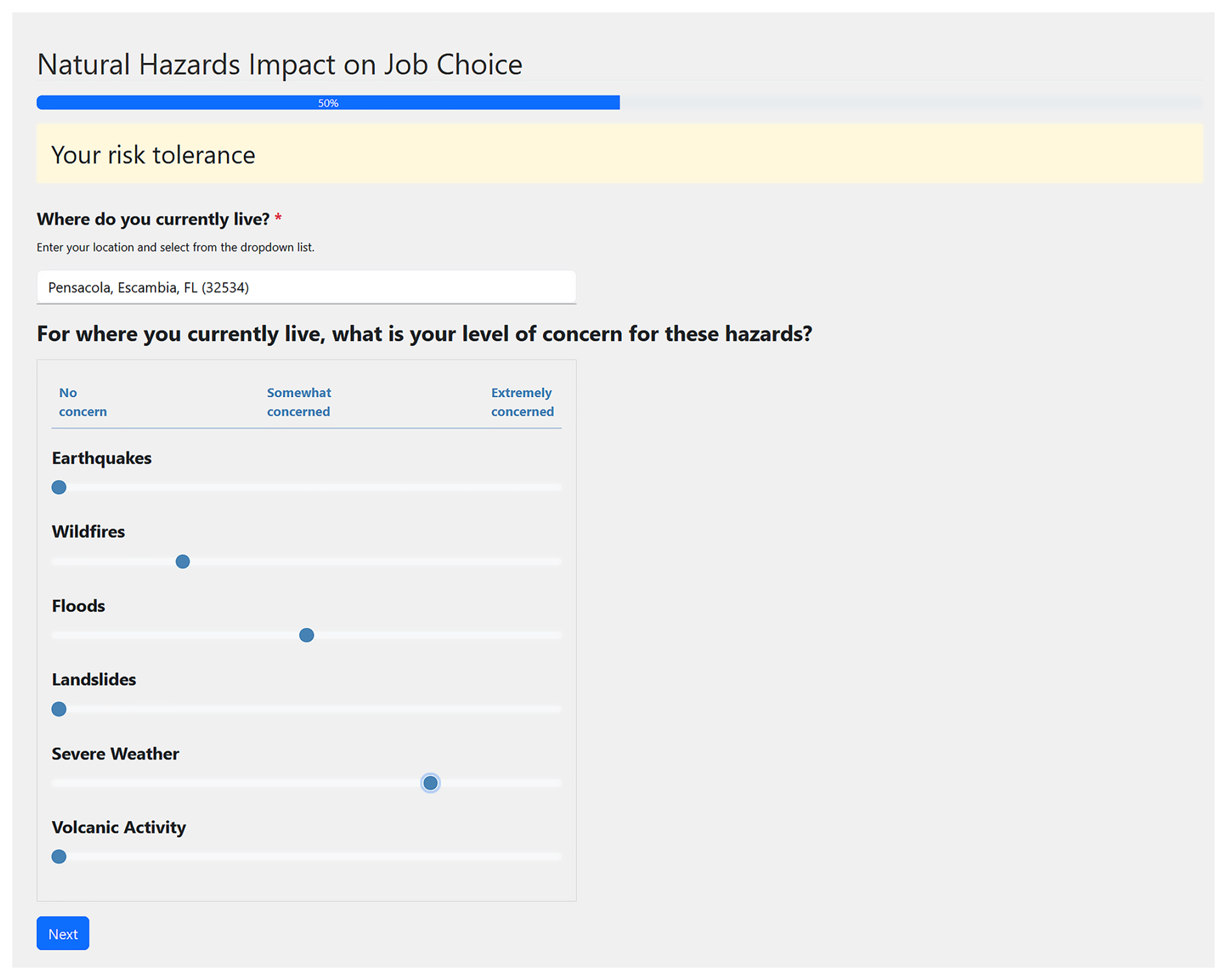
Task: Click the 'Where do you currently live?' question
Action: pos(153,219)
